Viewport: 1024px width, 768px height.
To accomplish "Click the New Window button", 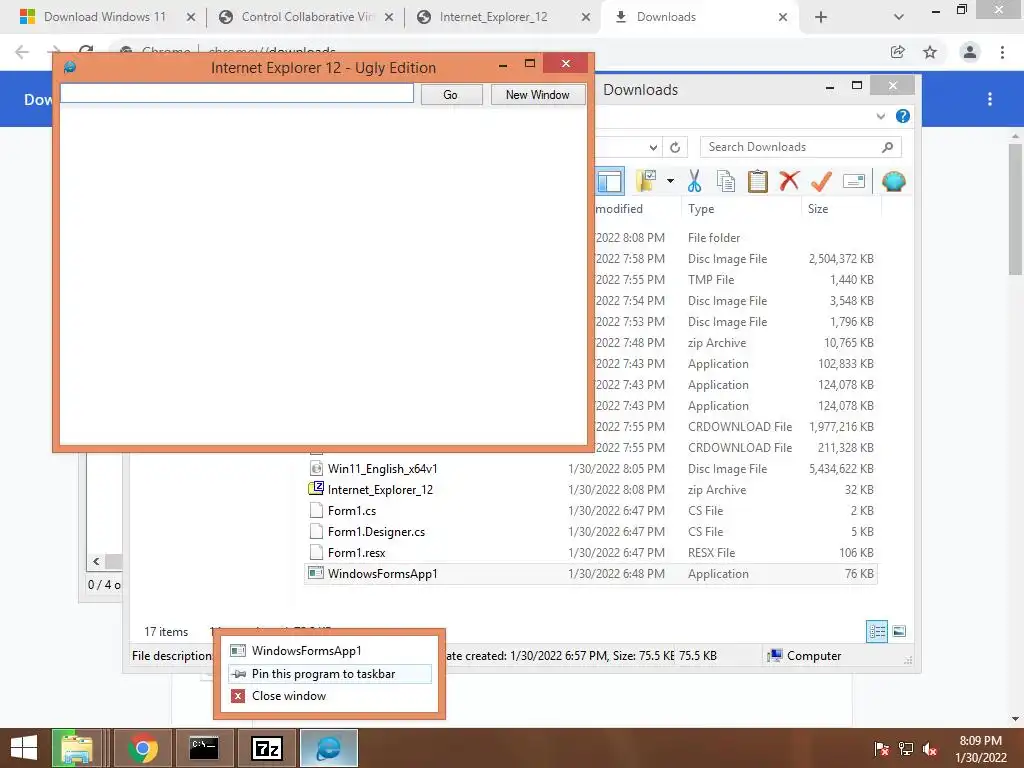I will (537, 95).
